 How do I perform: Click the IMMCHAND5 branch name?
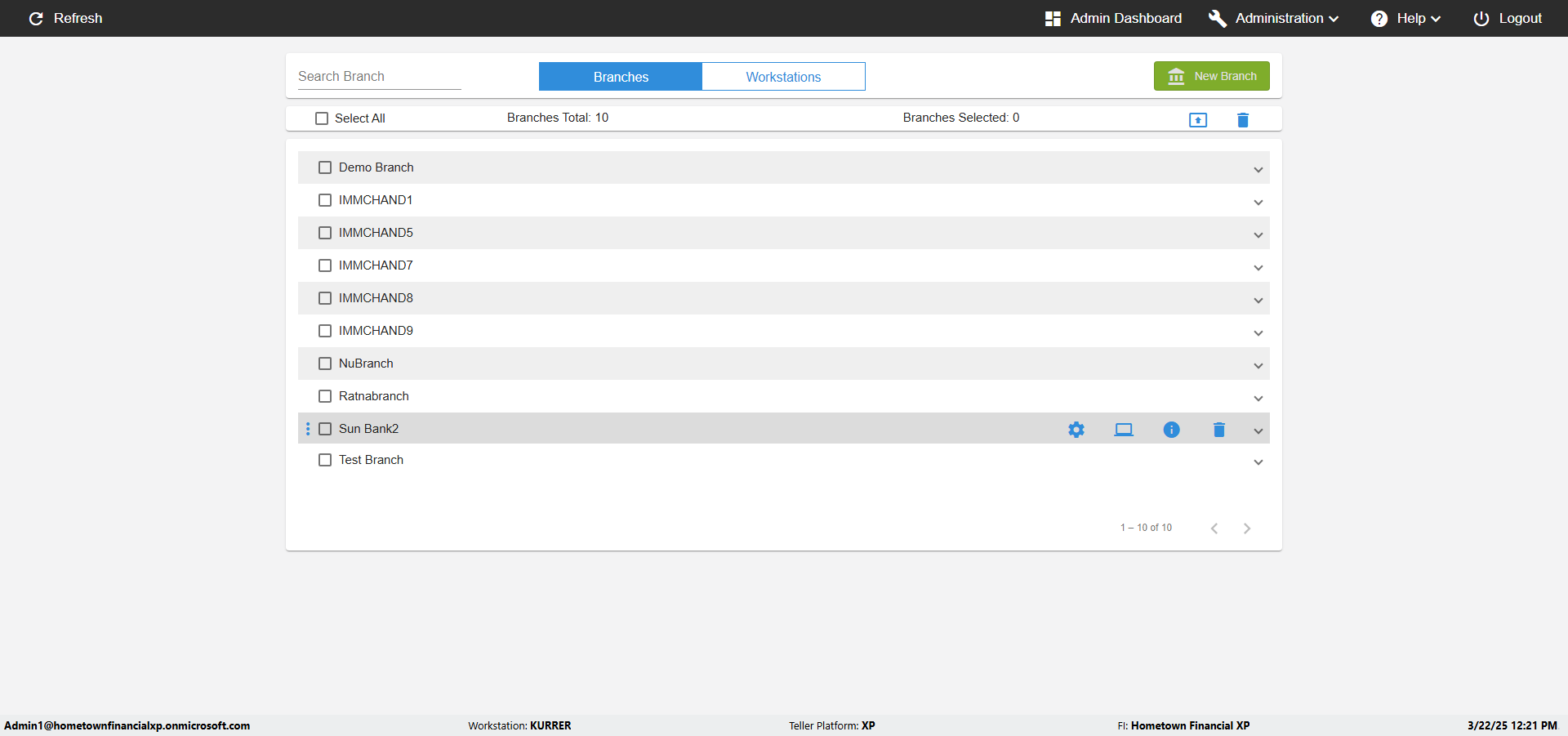(x=376, y=233)
